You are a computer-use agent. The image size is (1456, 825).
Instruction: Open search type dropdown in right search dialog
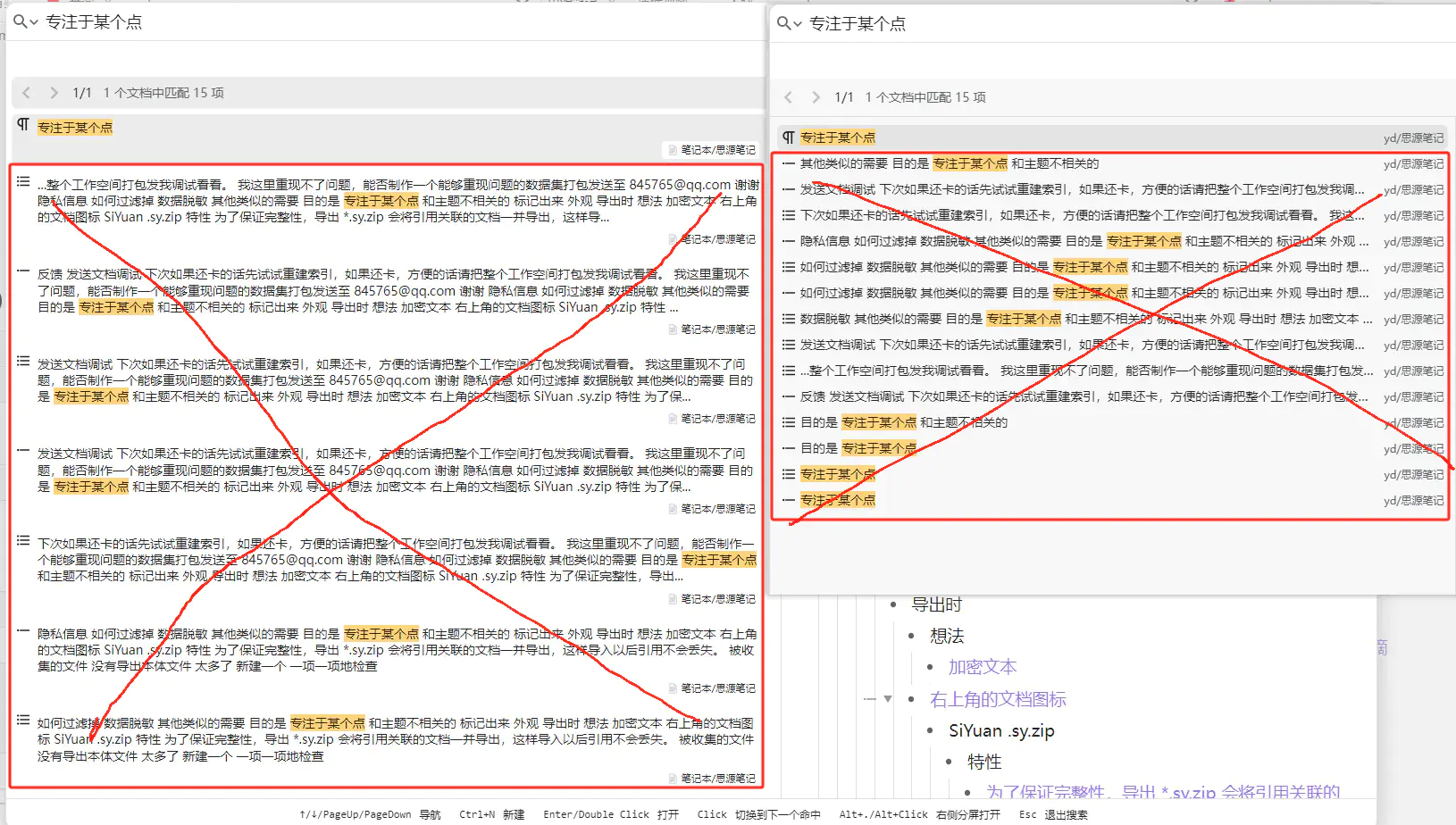(x=788, y=23)
